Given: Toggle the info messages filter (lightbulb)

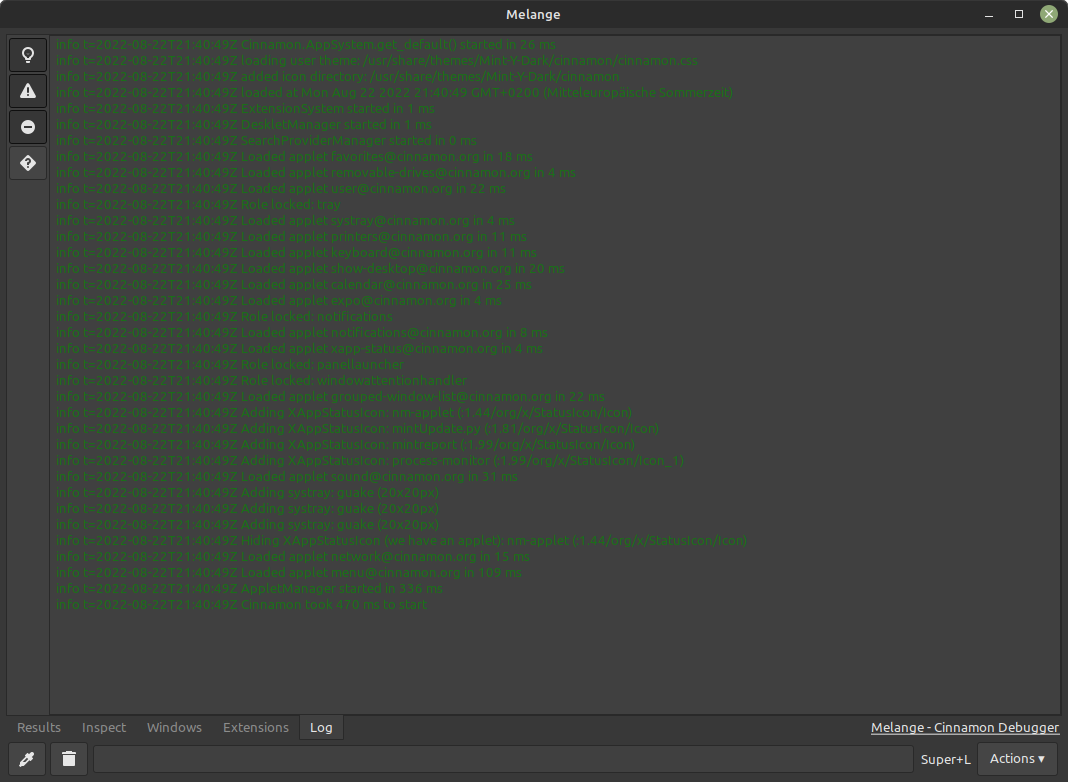Looking at the screenshot, I should tap(28, 55).
